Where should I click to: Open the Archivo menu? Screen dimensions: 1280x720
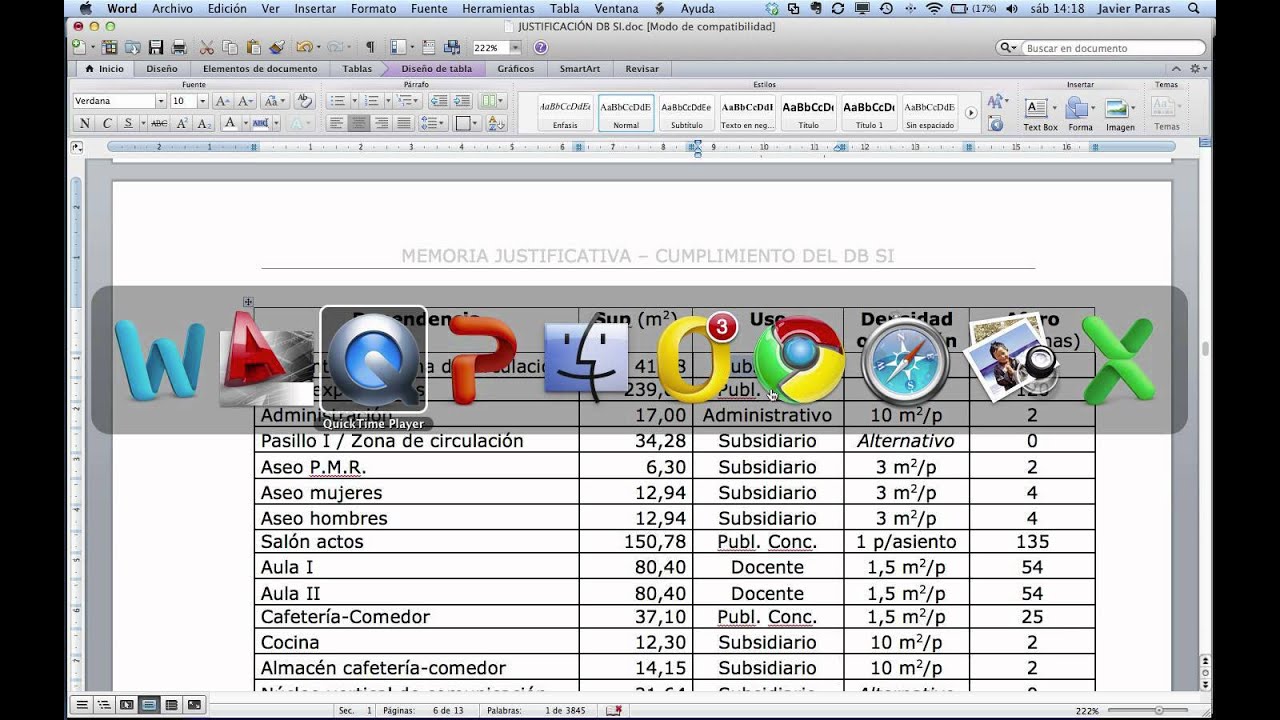[173, 9]
